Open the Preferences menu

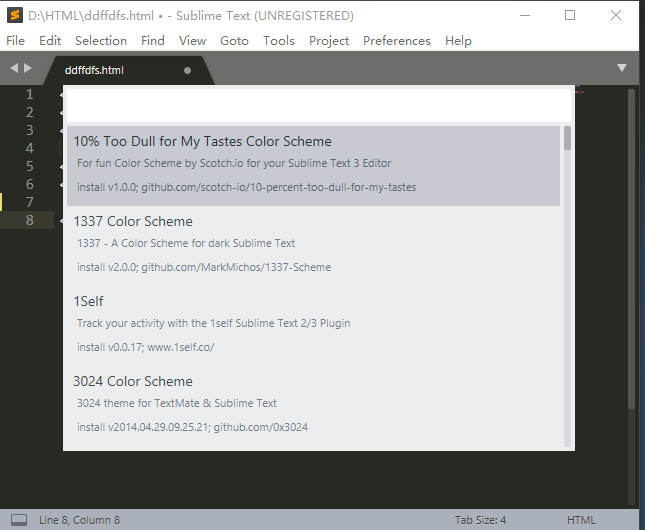[x=397, y=41]
